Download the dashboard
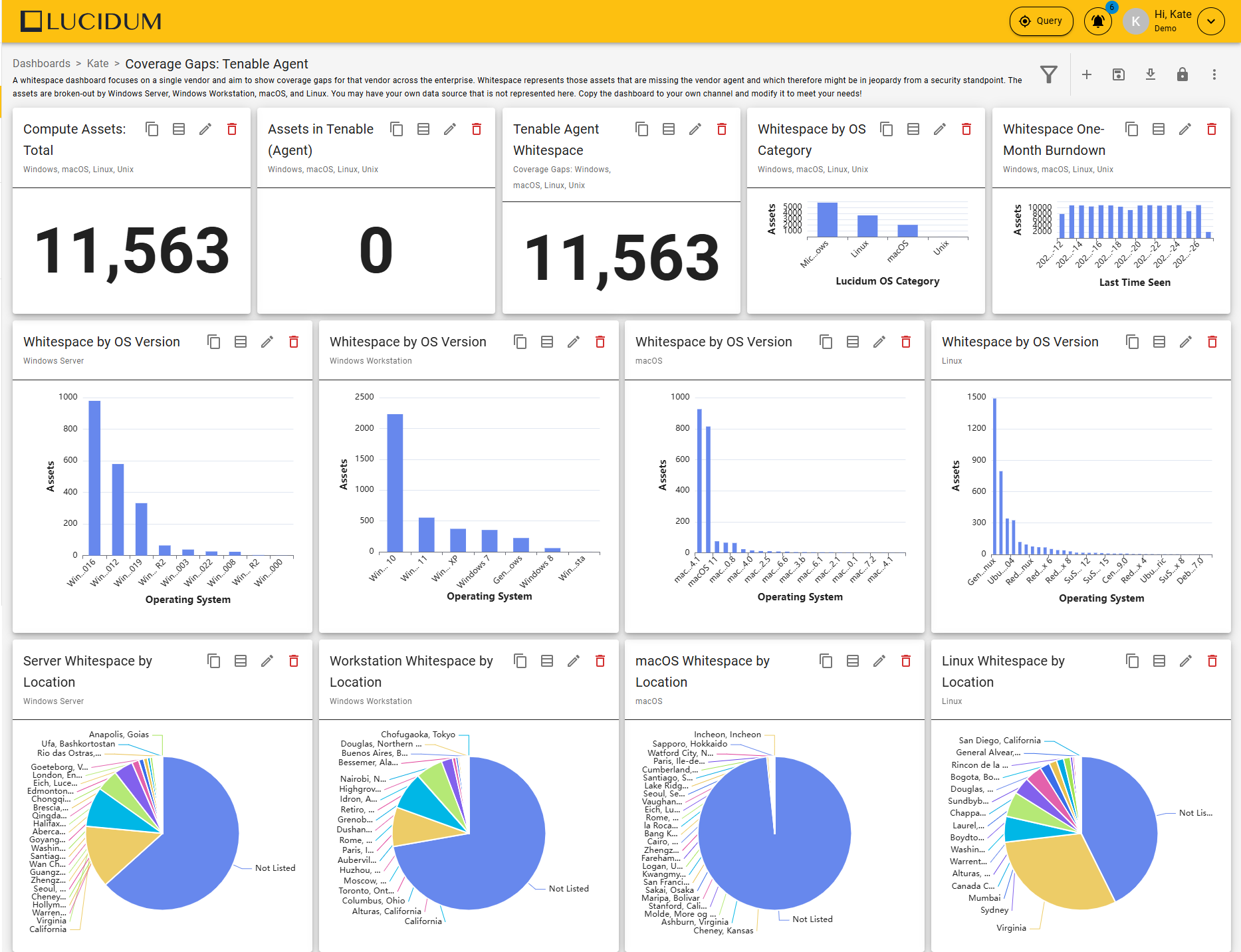The image size is (1241, 952). pos(1151,74)
